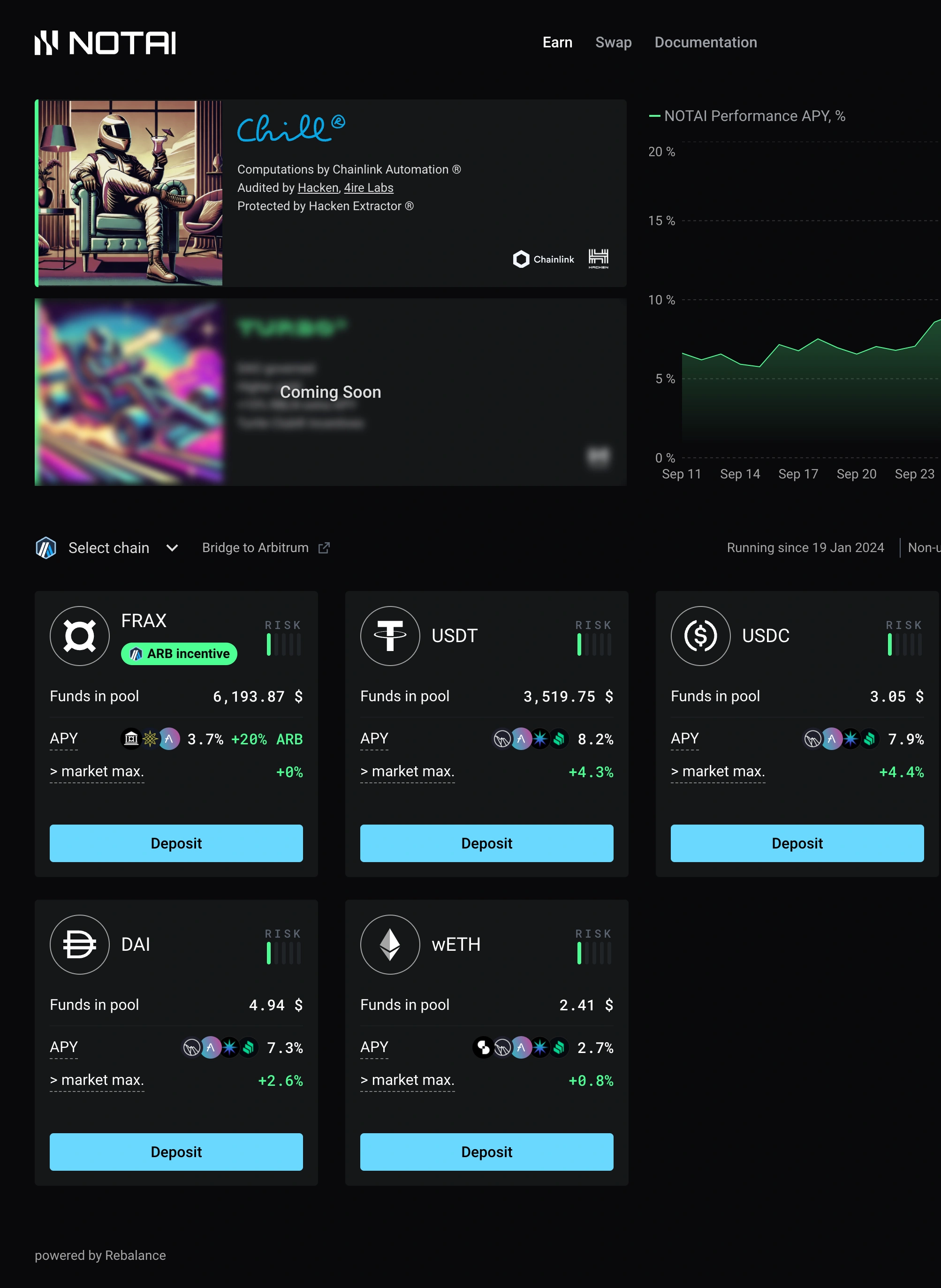Click the powered by Rebalance footer
This screenshot has width=941, height=1288.
tap(100, 1256)
